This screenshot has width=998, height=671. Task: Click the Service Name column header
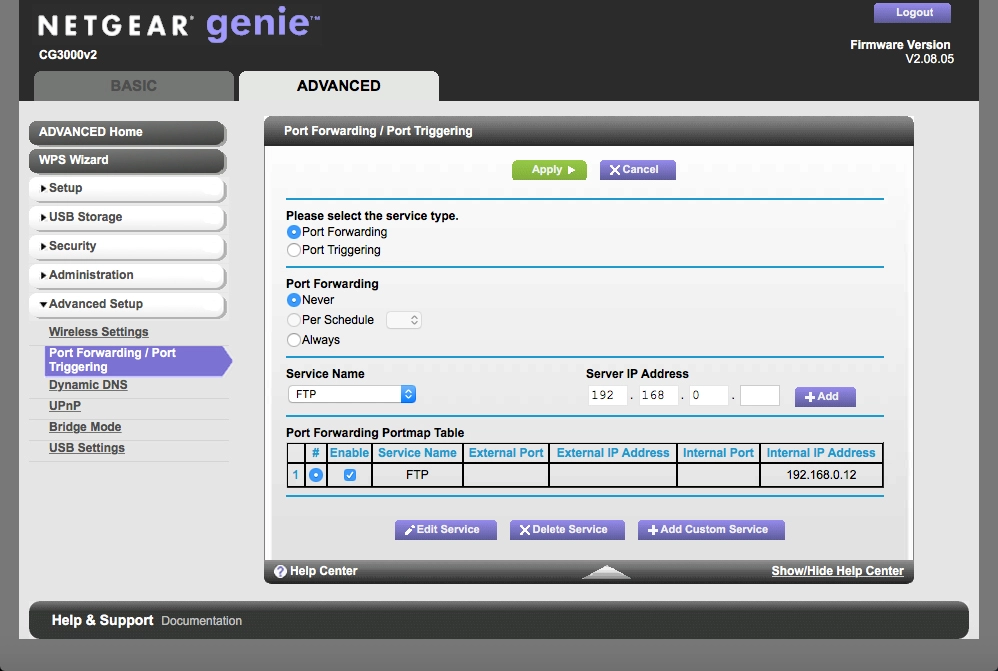418,453
